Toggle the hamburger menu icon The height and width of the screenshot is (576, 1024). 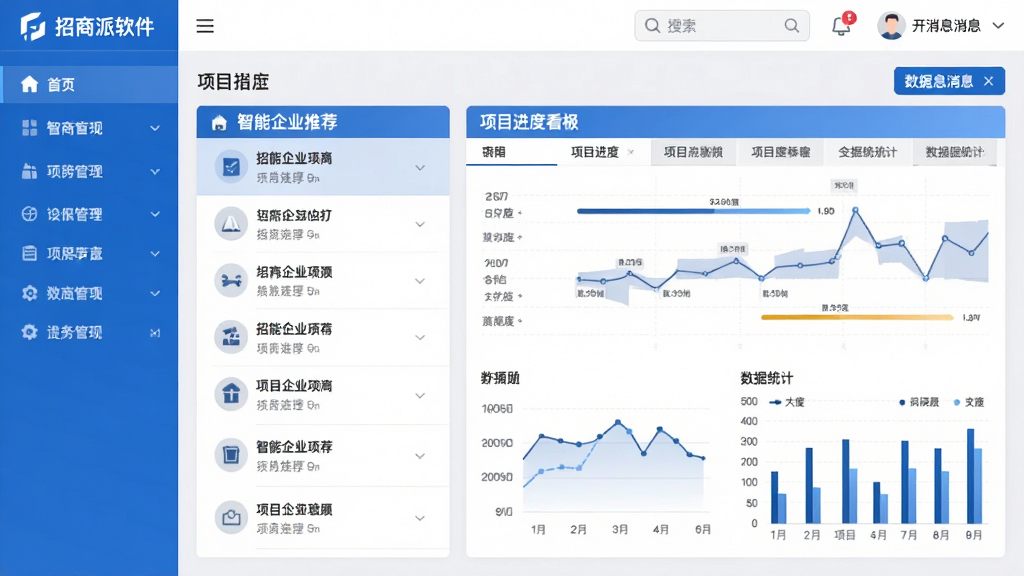tap(205, 26)
